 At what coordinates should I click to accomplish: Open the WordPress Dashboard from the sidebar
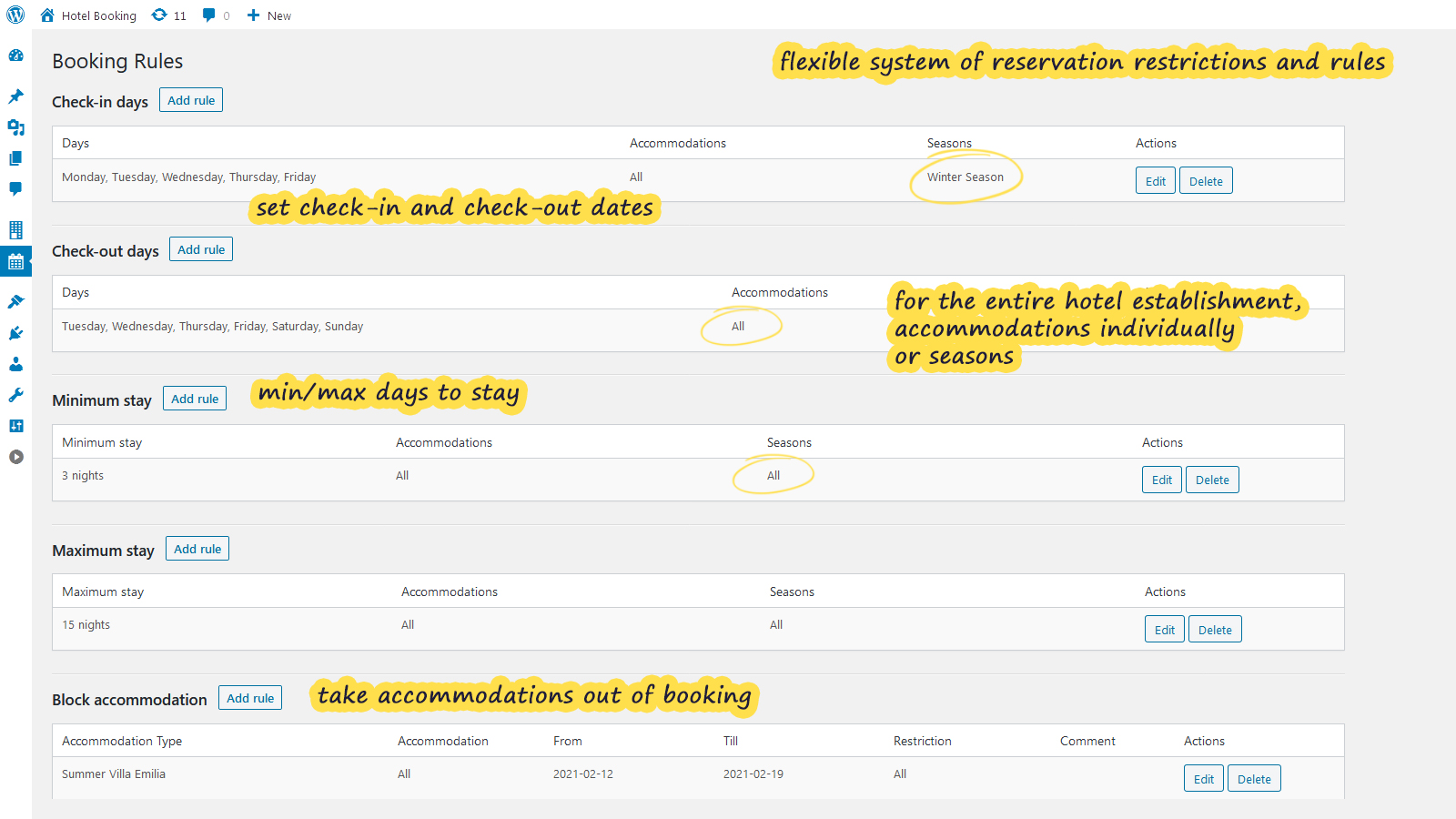click(x=15, y=56)
